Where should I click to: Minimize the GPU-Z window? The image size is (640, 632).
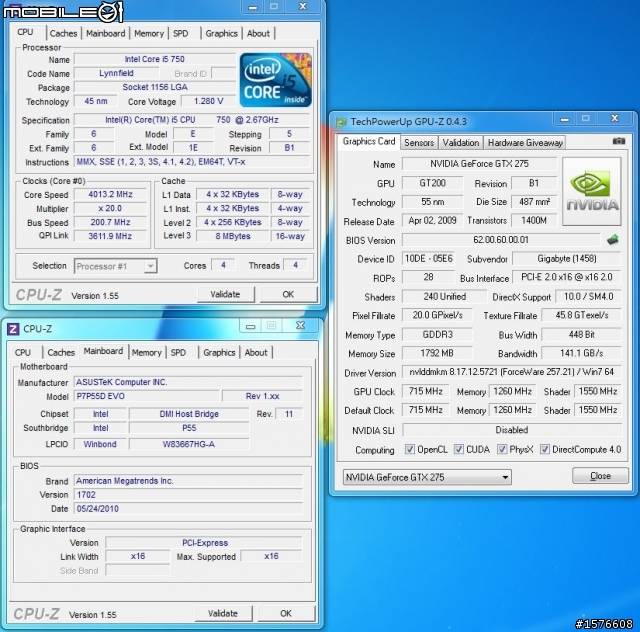coord(564,119)
